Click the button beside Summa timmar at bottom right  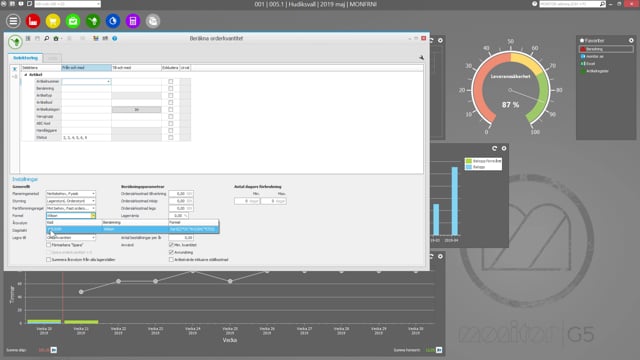[439, 350]
